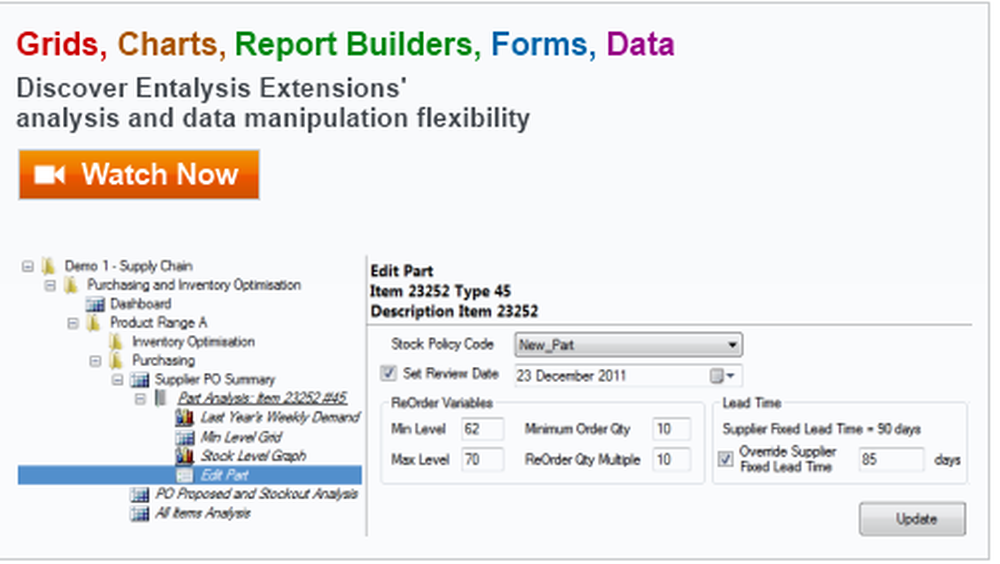The width and height of the screenshot is (1000, 564).
Task: Open PO Proposed and Stockout Analysis
Action: [x=256, y=494]
